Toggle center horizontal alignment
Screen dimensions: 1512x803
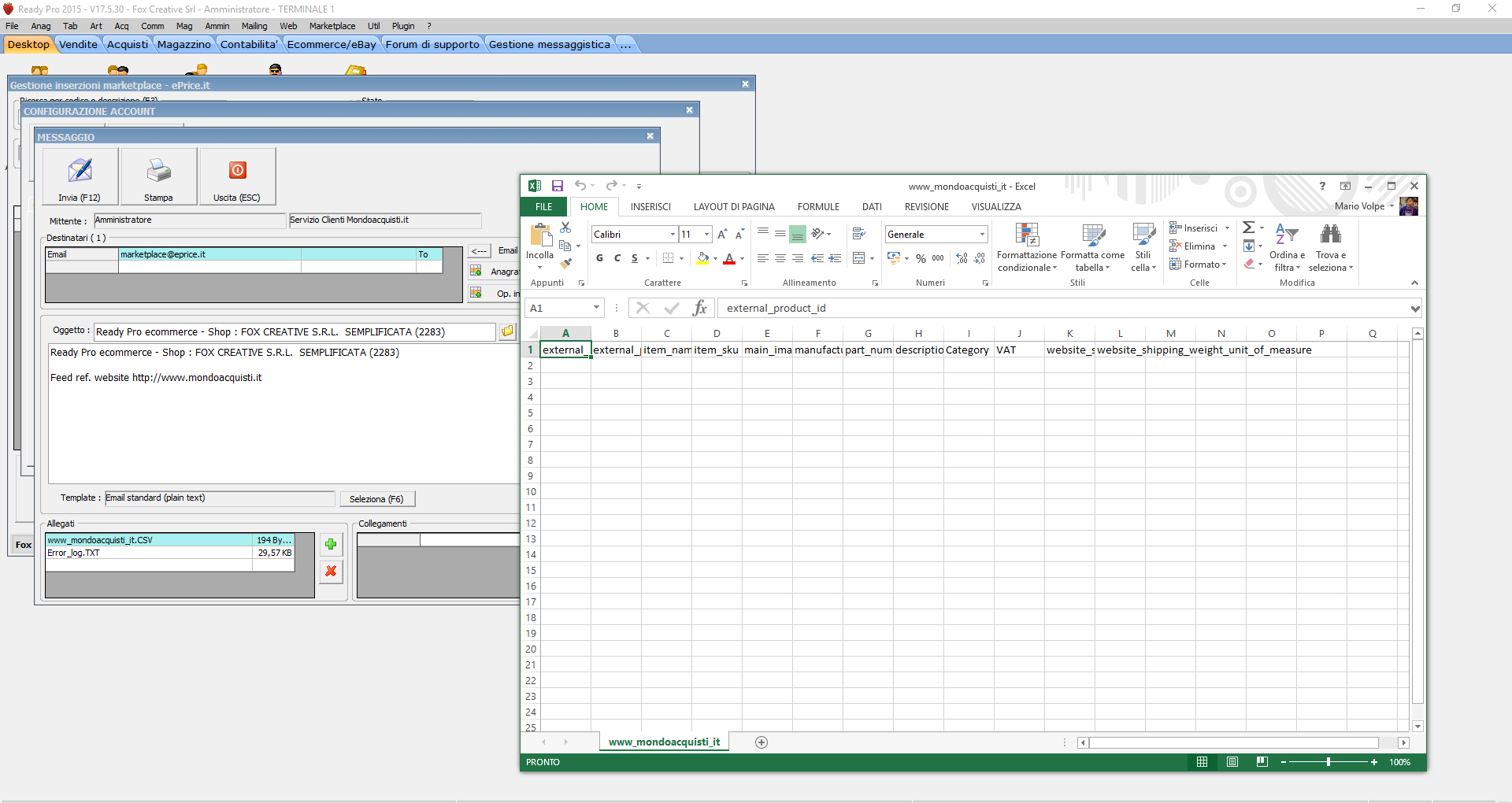[780, 258]
